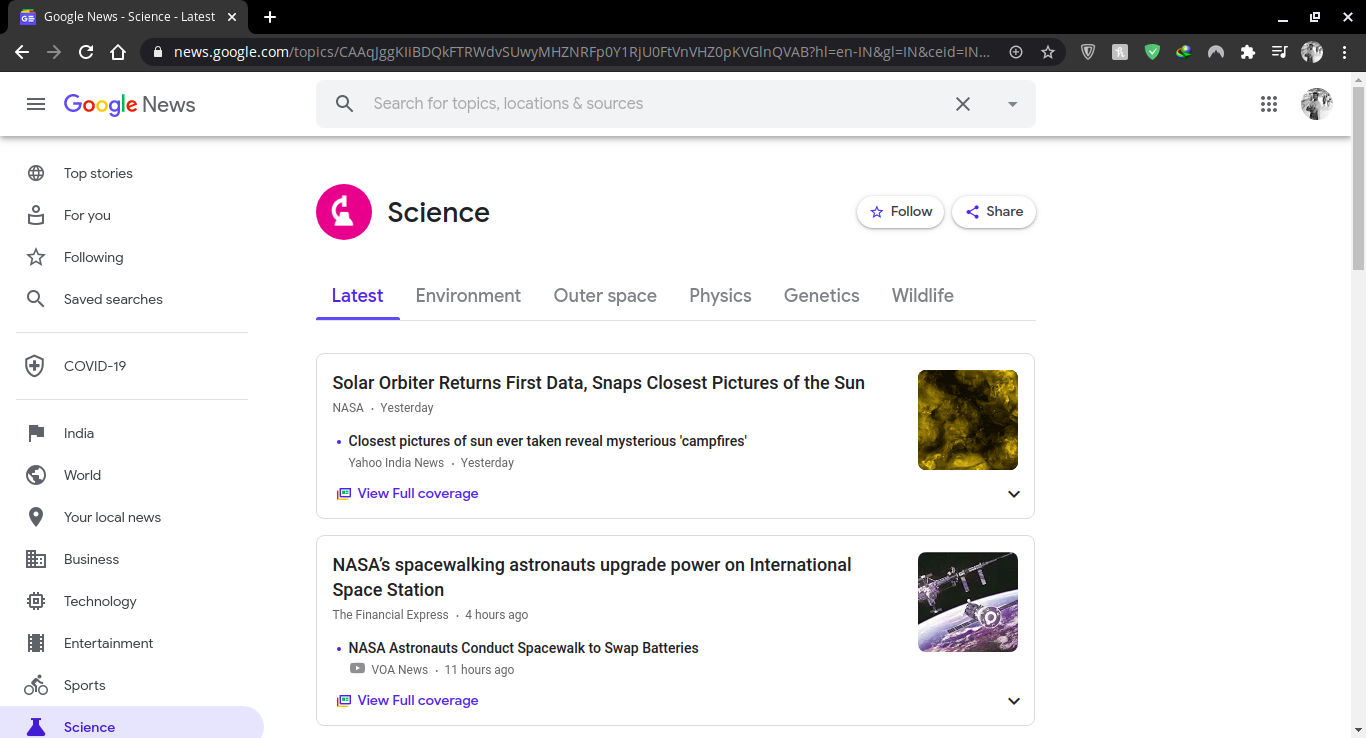Open the Google apps grid
Image resolution: width=1366 pixels, height=738 pixels.
(x=1269, y=104)
